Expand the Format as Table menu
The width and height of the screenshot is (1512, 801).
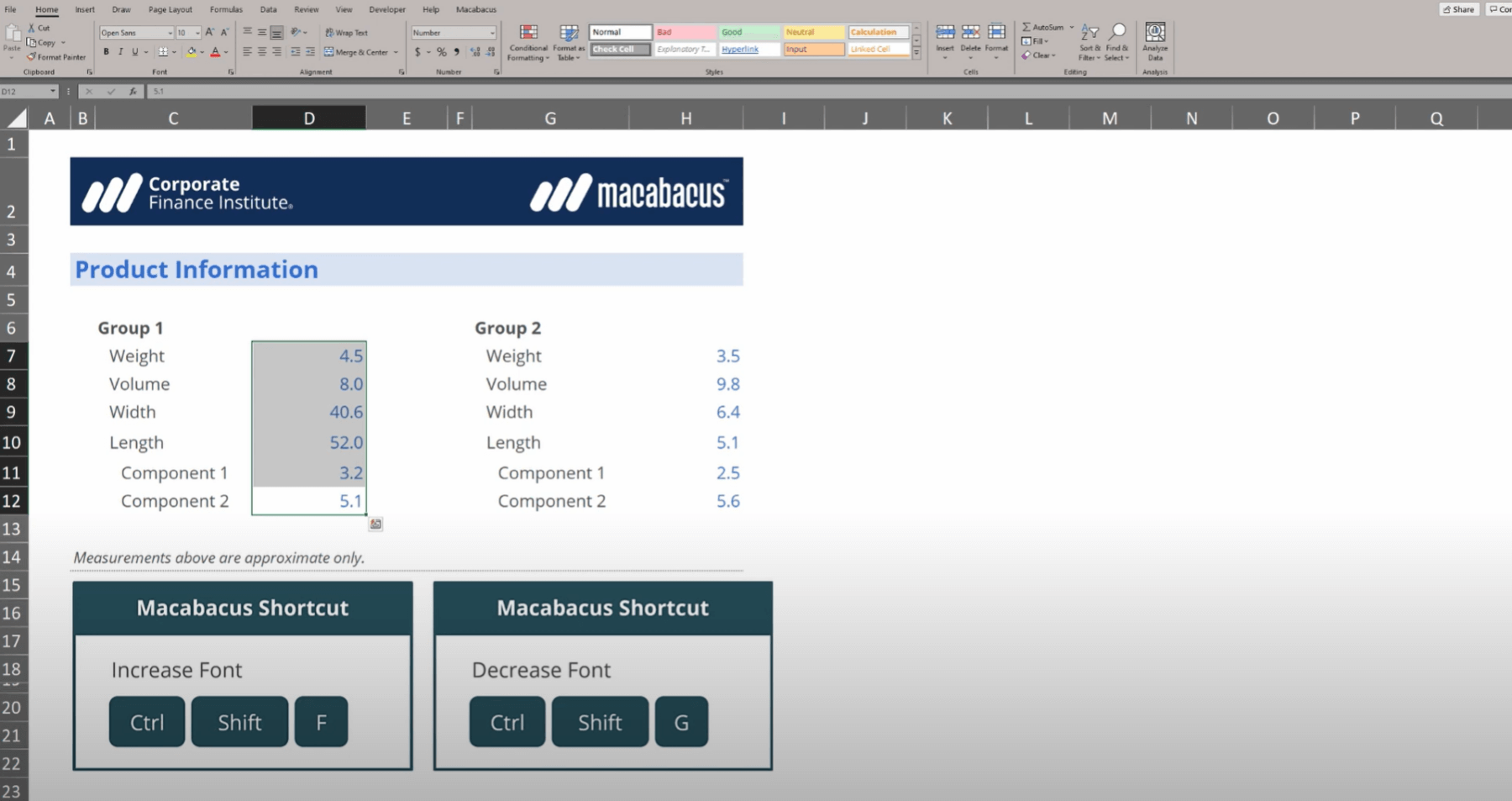pos(569,43)
